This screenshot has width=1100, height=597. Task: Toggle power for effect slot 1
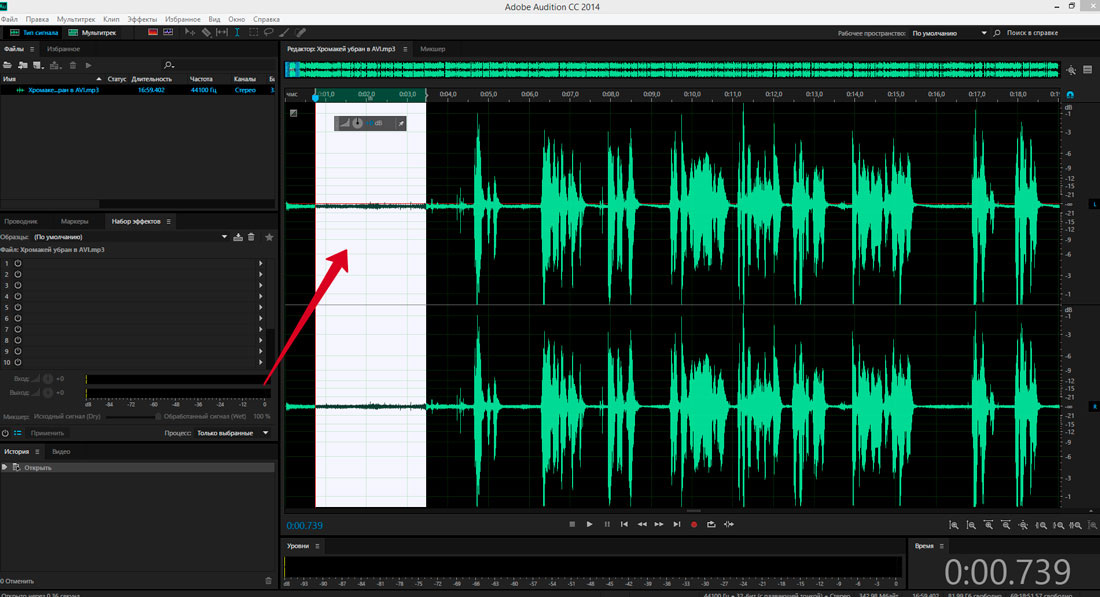point(18,264)
